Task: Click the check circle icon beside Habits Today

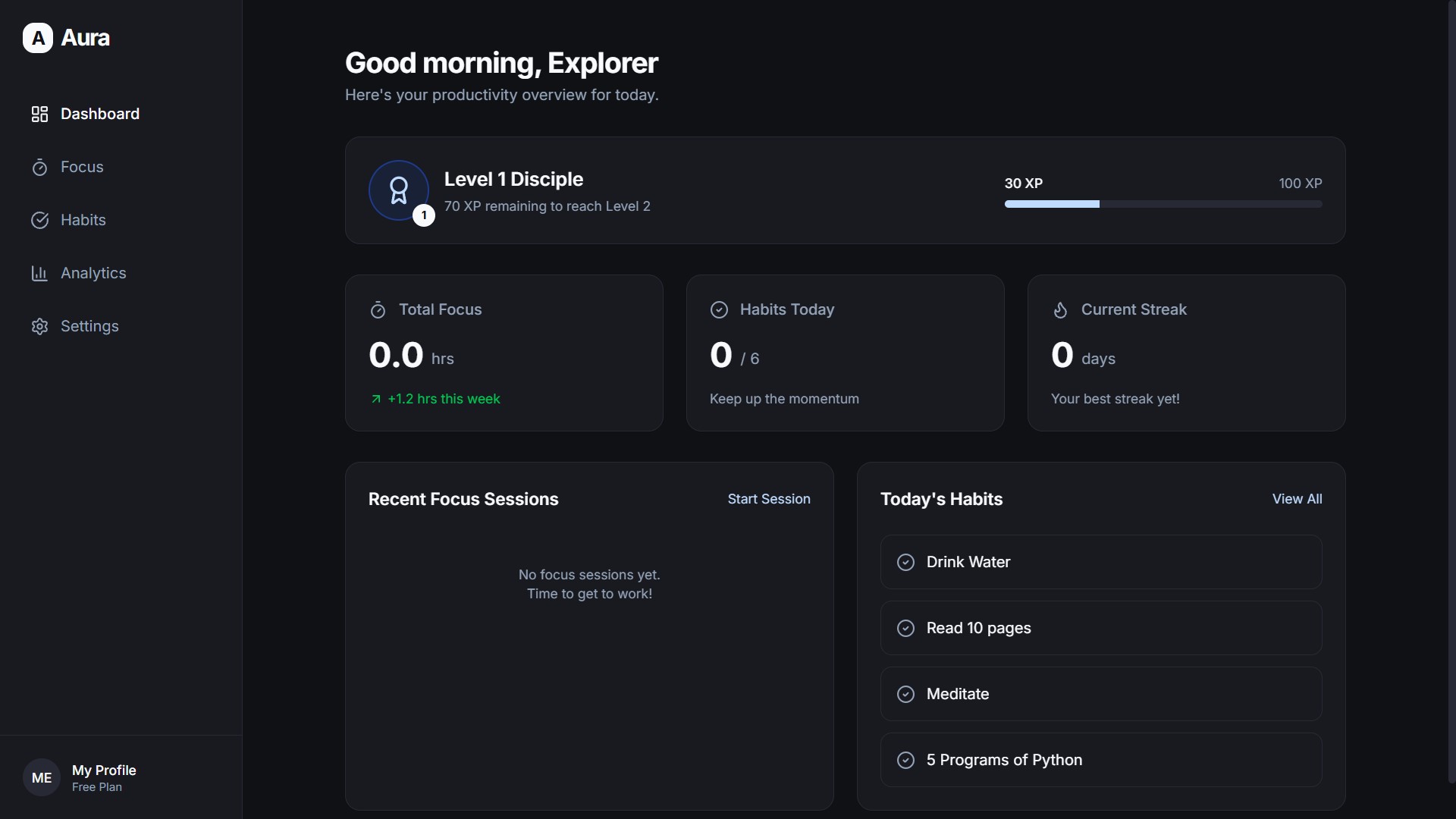Action: click(x=719, y=310)
